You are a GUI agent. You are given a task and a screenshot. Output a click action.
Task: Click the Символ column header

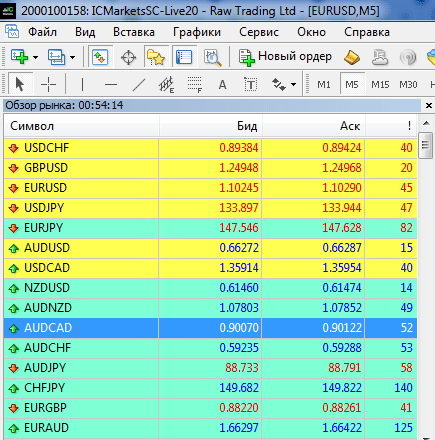(x=81, y=126)
